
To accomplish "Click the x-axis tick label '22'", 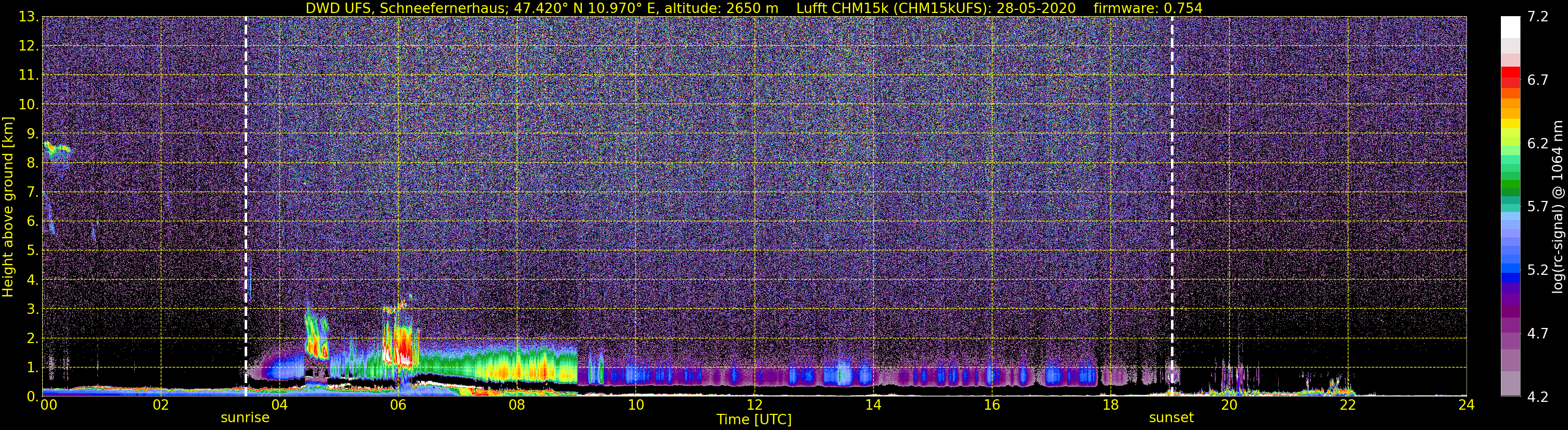I will click(1348, 405).
